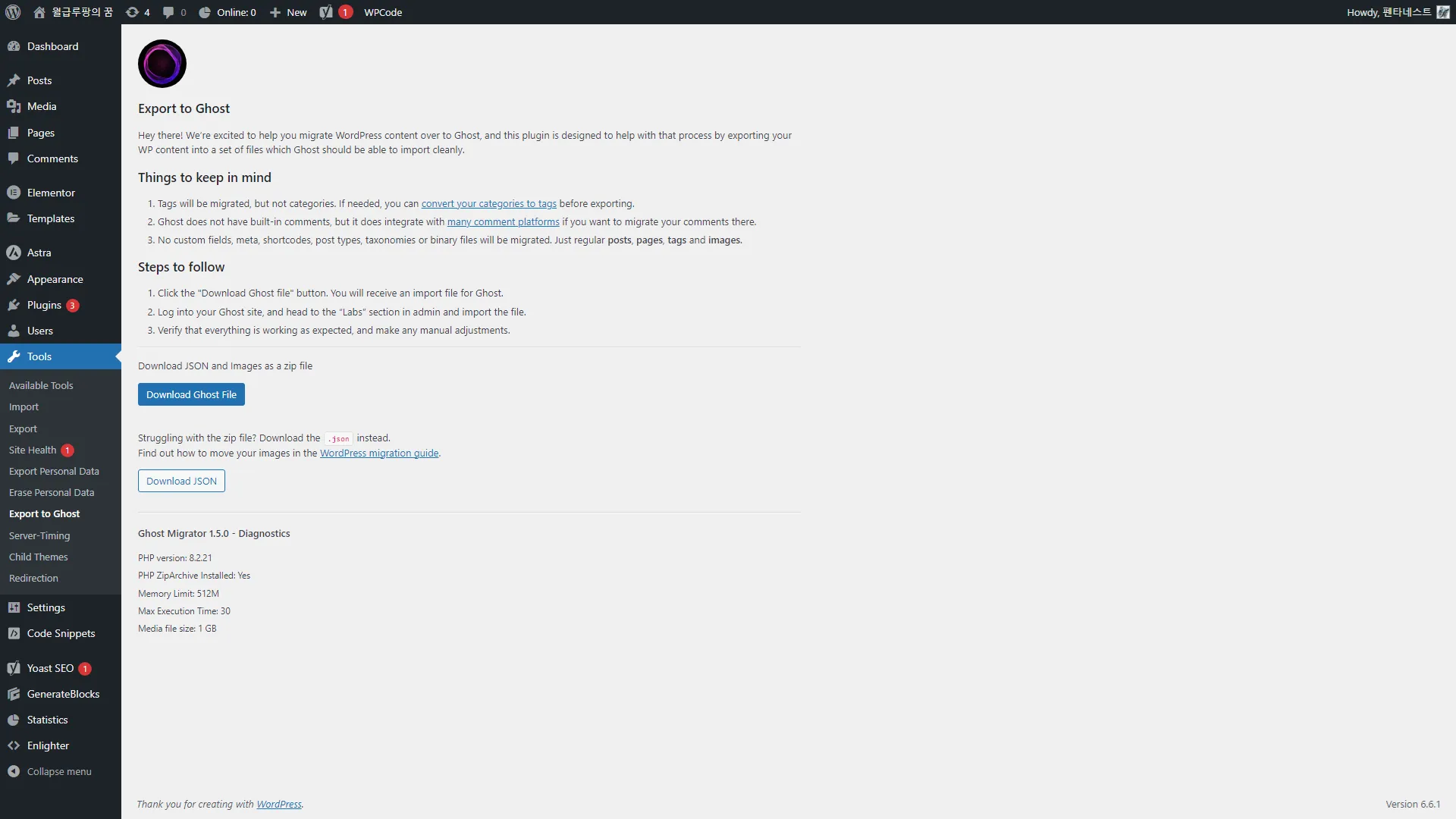
Task: Open the WordPress migration guide link
Action: coord(379,453)
